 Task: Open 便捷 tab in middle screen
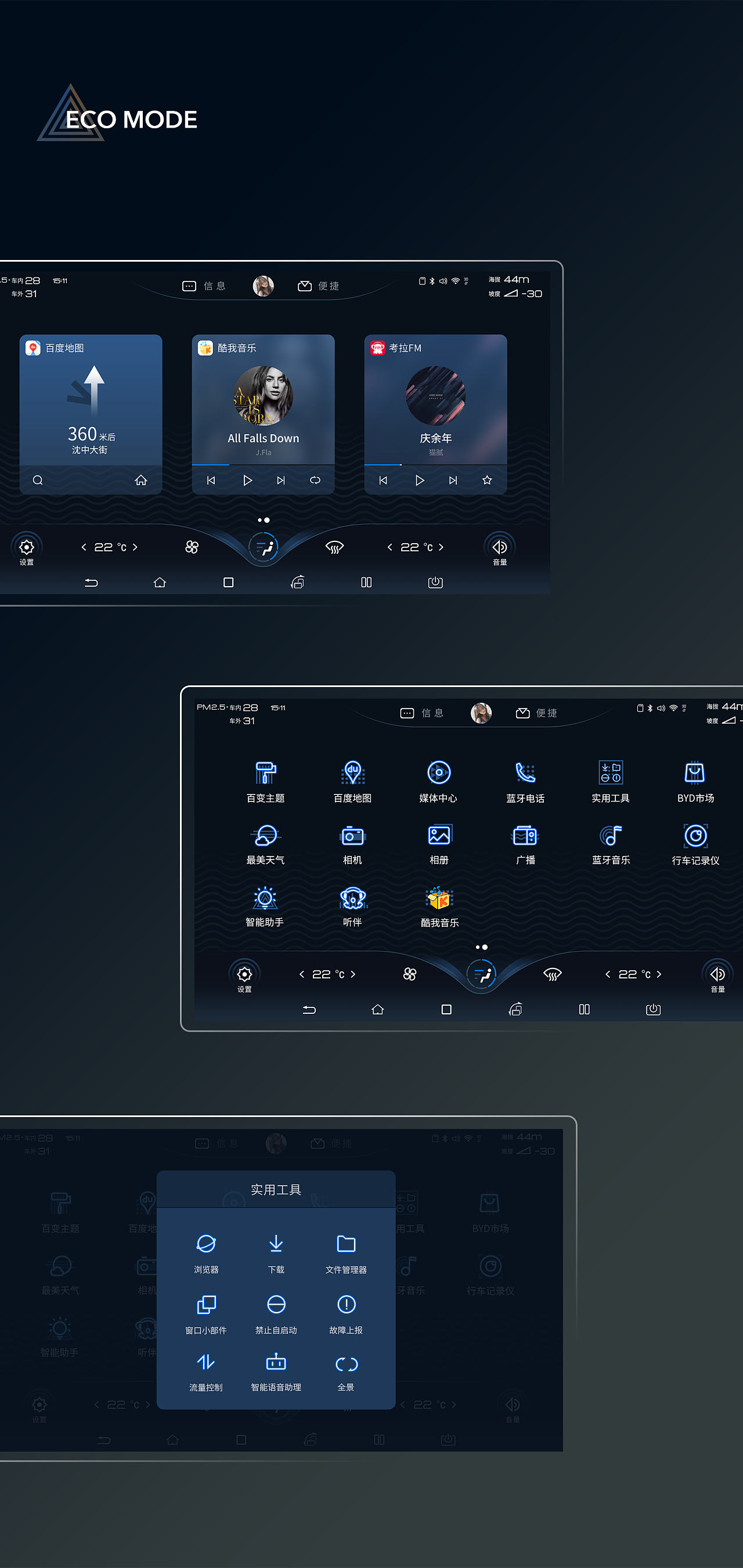(x=536, y=713)
